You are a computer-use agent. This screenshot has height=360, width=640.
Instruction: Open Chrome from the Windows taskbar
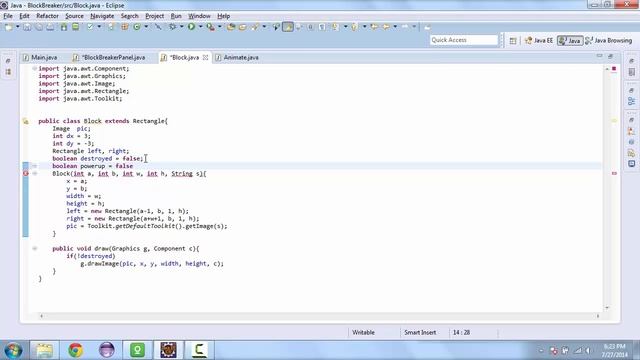pos(76,350)
